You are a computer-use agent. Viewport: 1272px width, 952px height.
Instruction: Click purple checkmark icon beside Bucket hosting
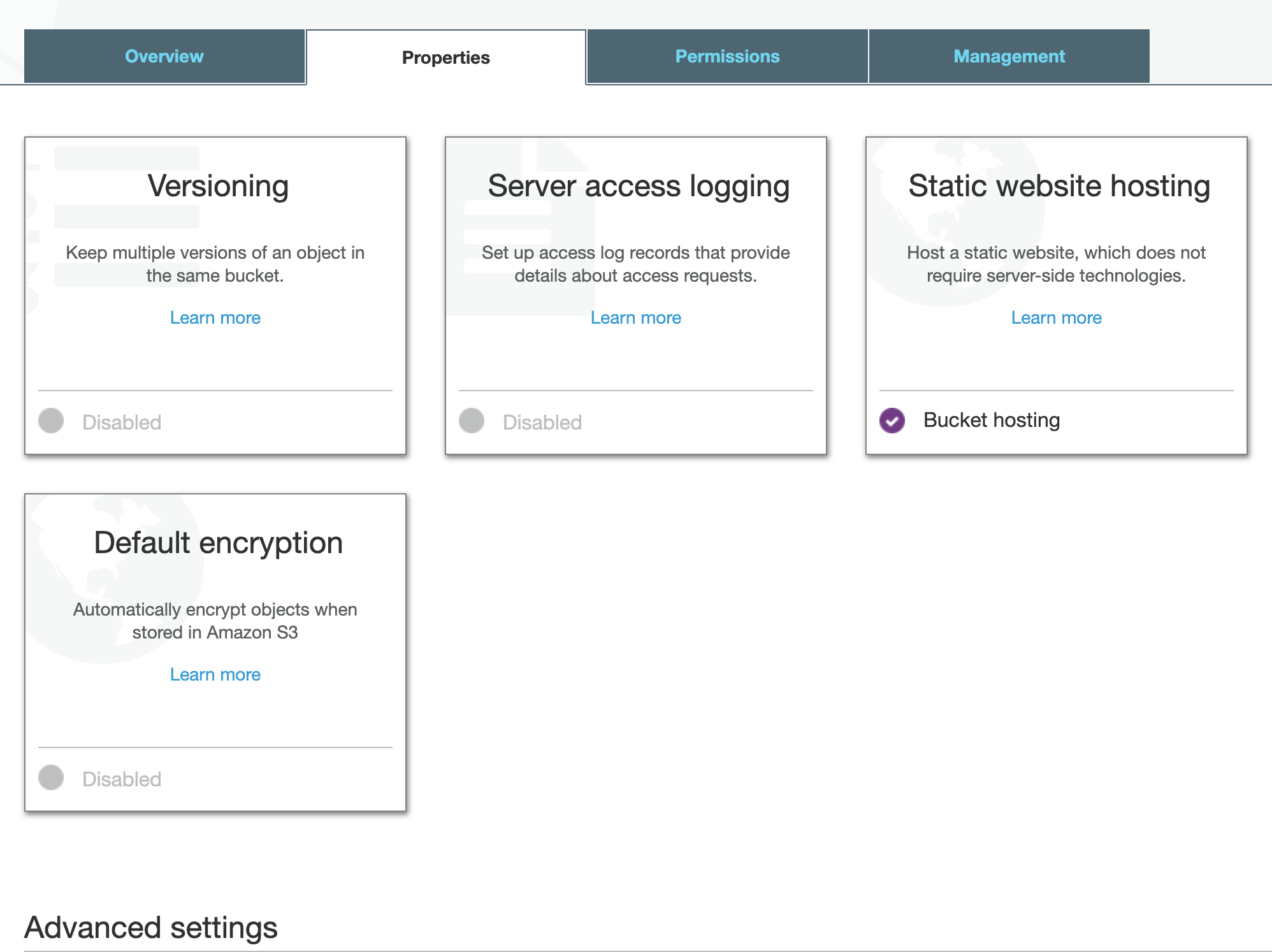click(892, 421)
